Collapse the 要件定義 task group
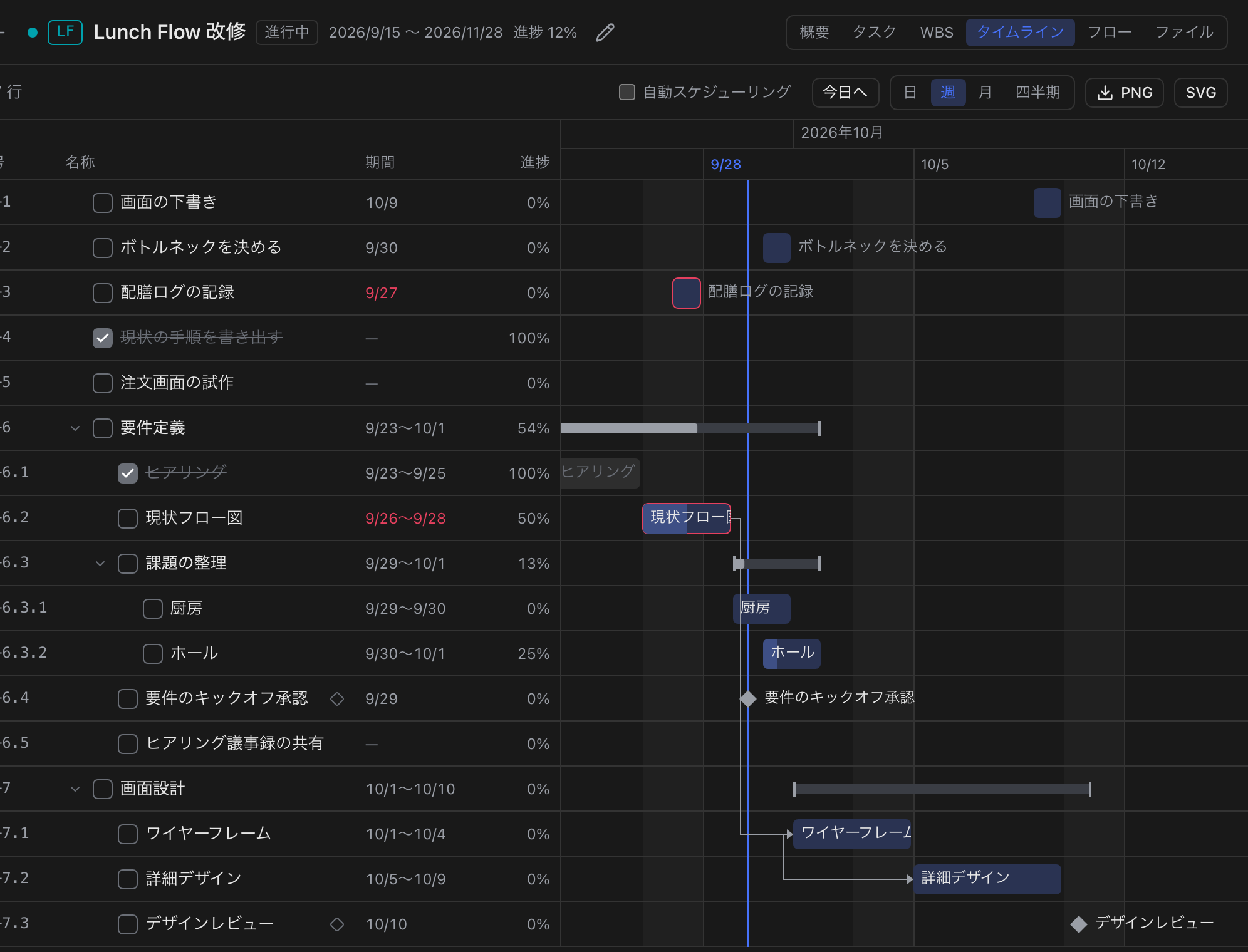This screenshot has width=1248, height=952. [x=75, y=428]
